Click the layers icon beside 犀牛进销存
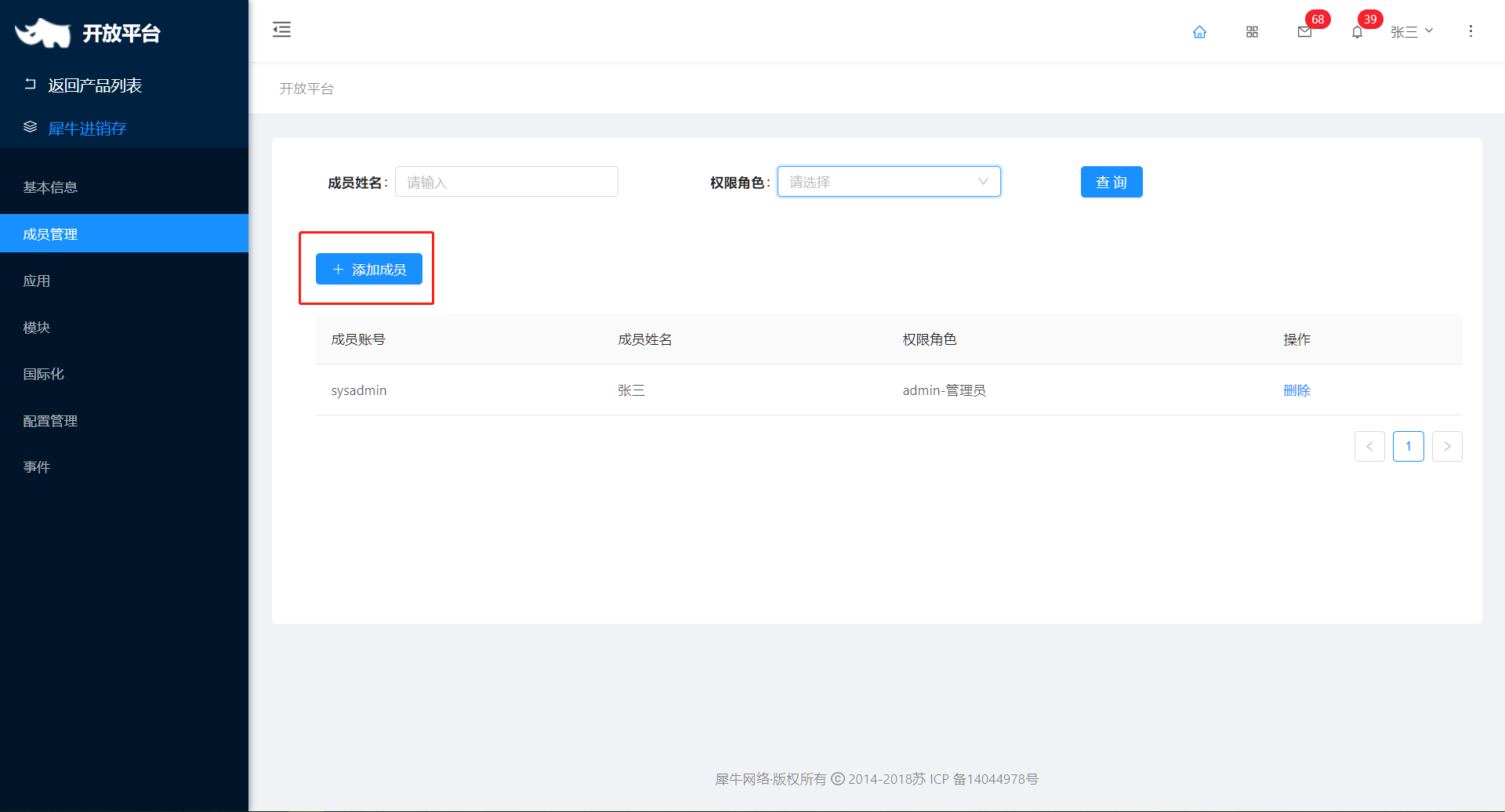This screenshot has width=1505, height=812. click(31, 127)
